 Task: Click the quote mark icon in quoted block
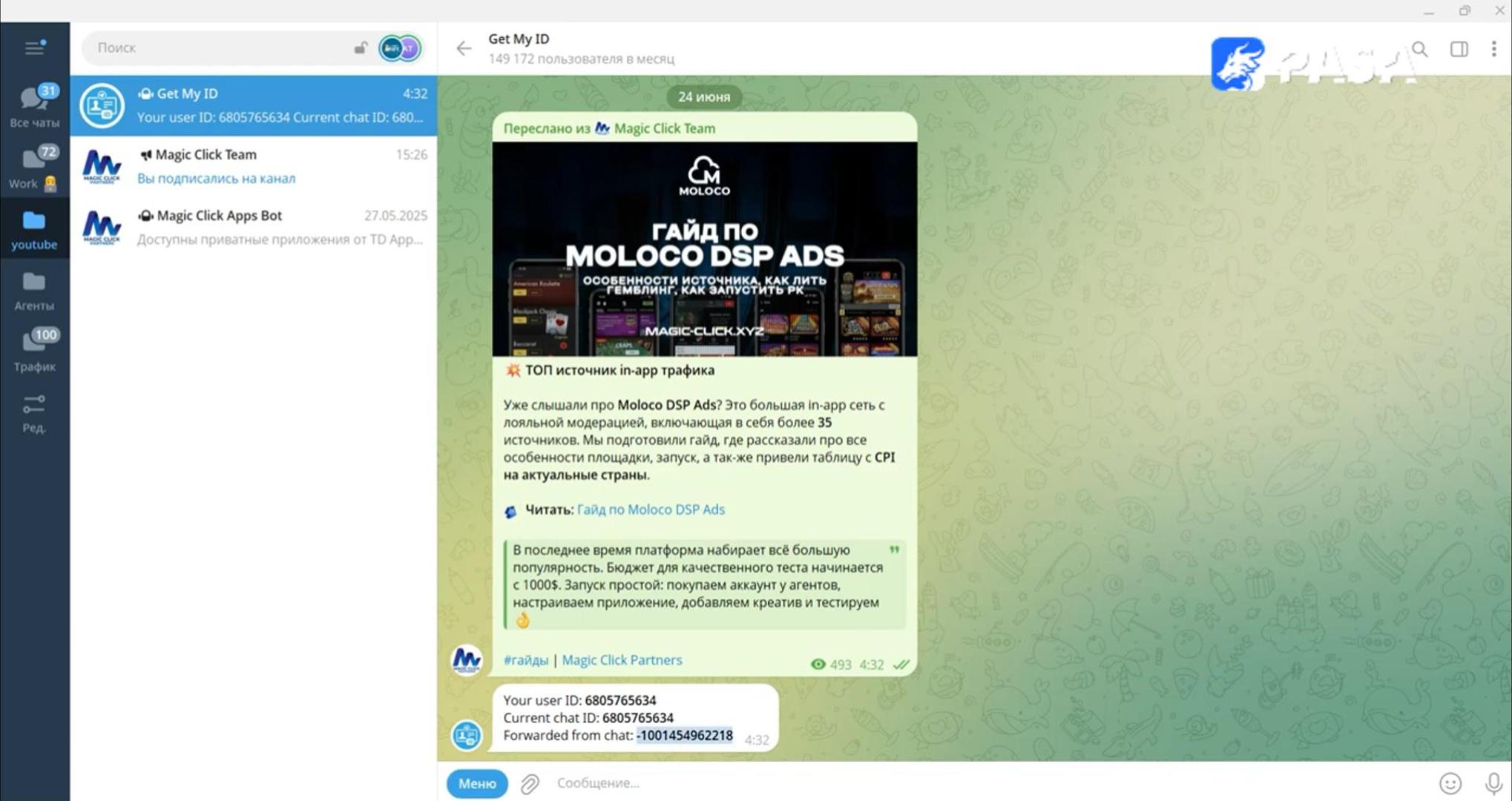click(x=894, y=550)
